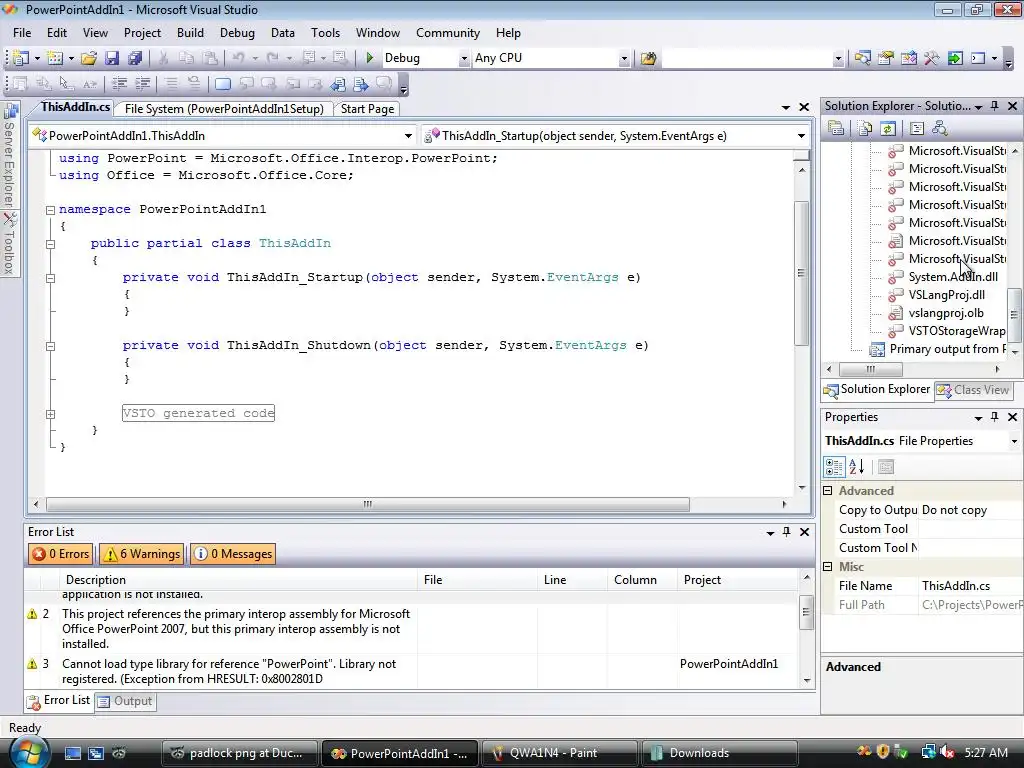Open Solution Explorer from the toolbar icon
The height and width of the screenshot is (768, 1024).
click(x=862, y=58)
